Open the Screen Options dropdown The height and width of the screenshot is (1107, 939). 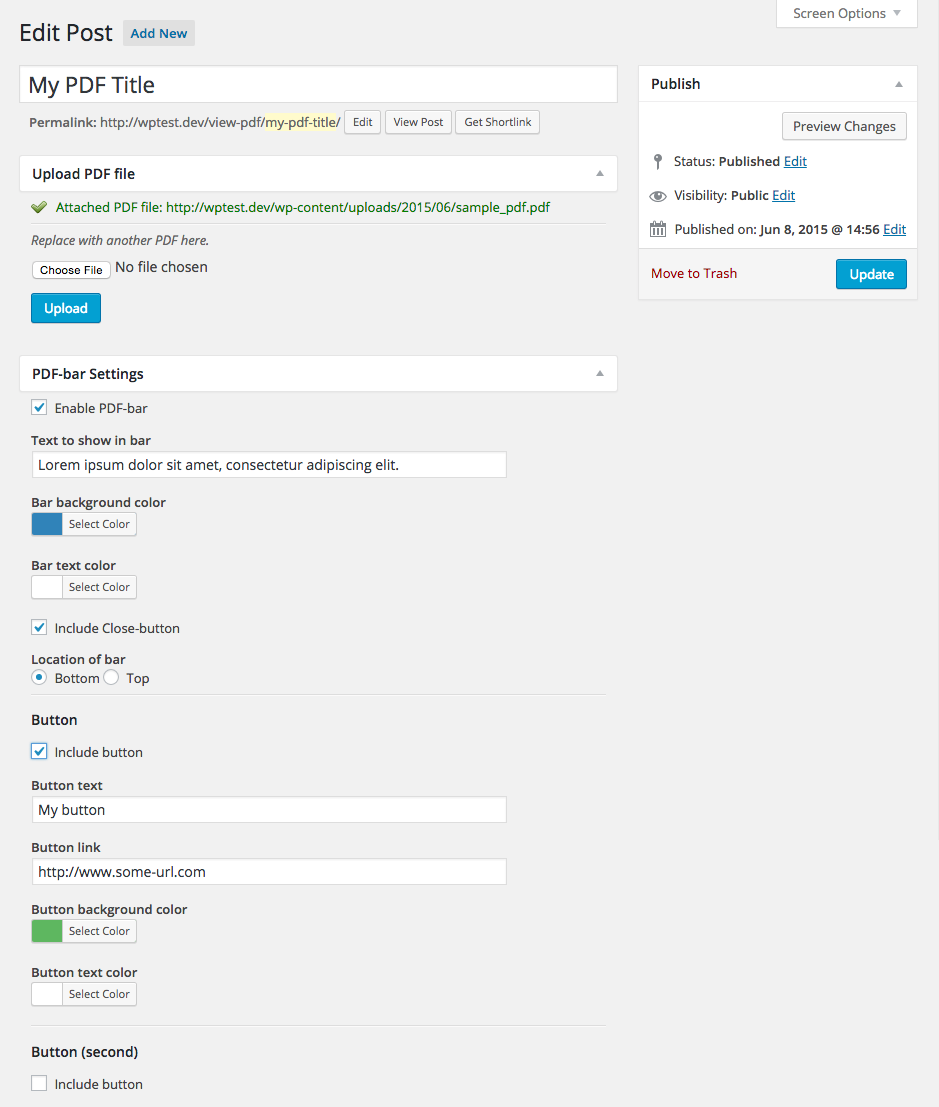tap(846, 14)
